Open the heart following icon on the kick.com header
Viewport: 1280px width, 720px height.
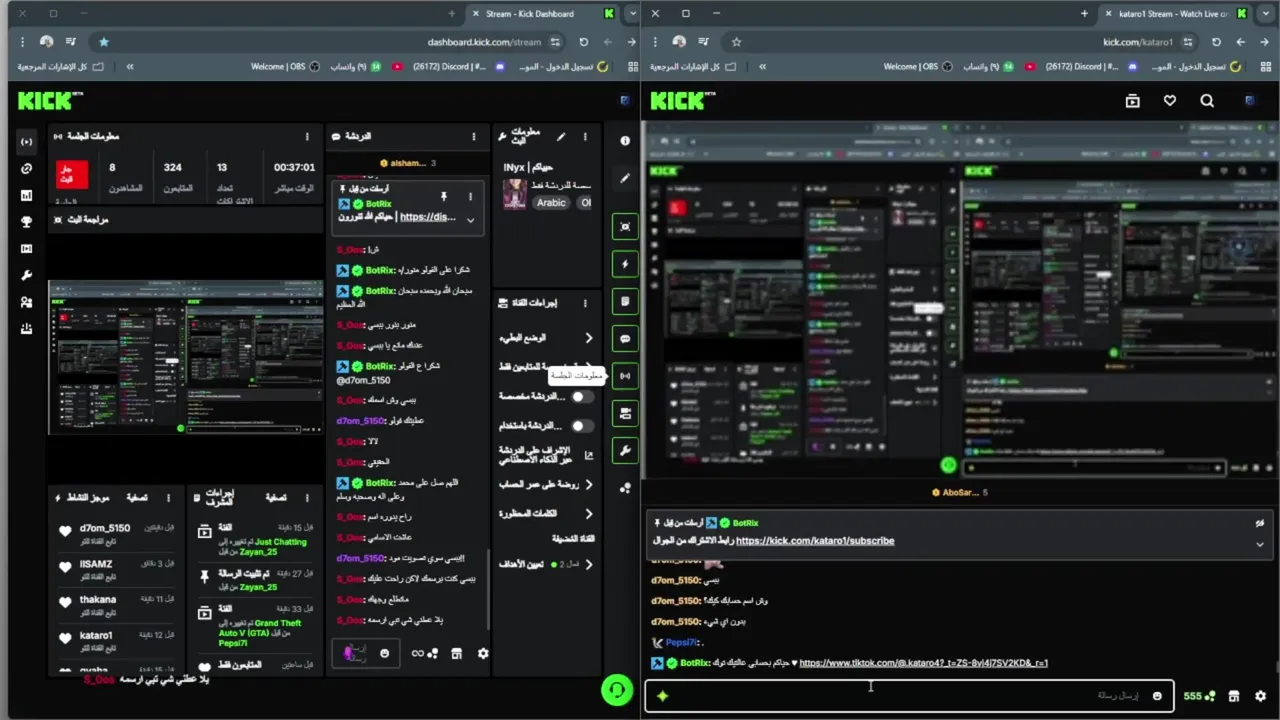[x=1170, y=101]
